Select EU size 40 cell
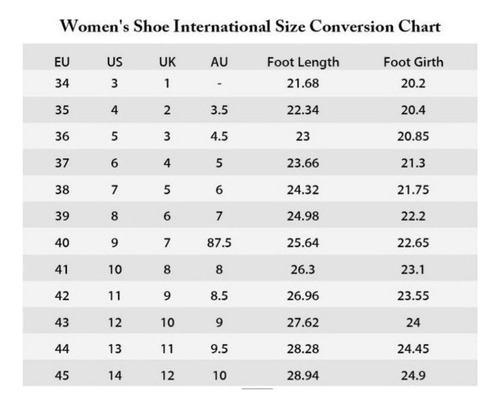Viewport: 500px width, 408px height. pos(62,243)
